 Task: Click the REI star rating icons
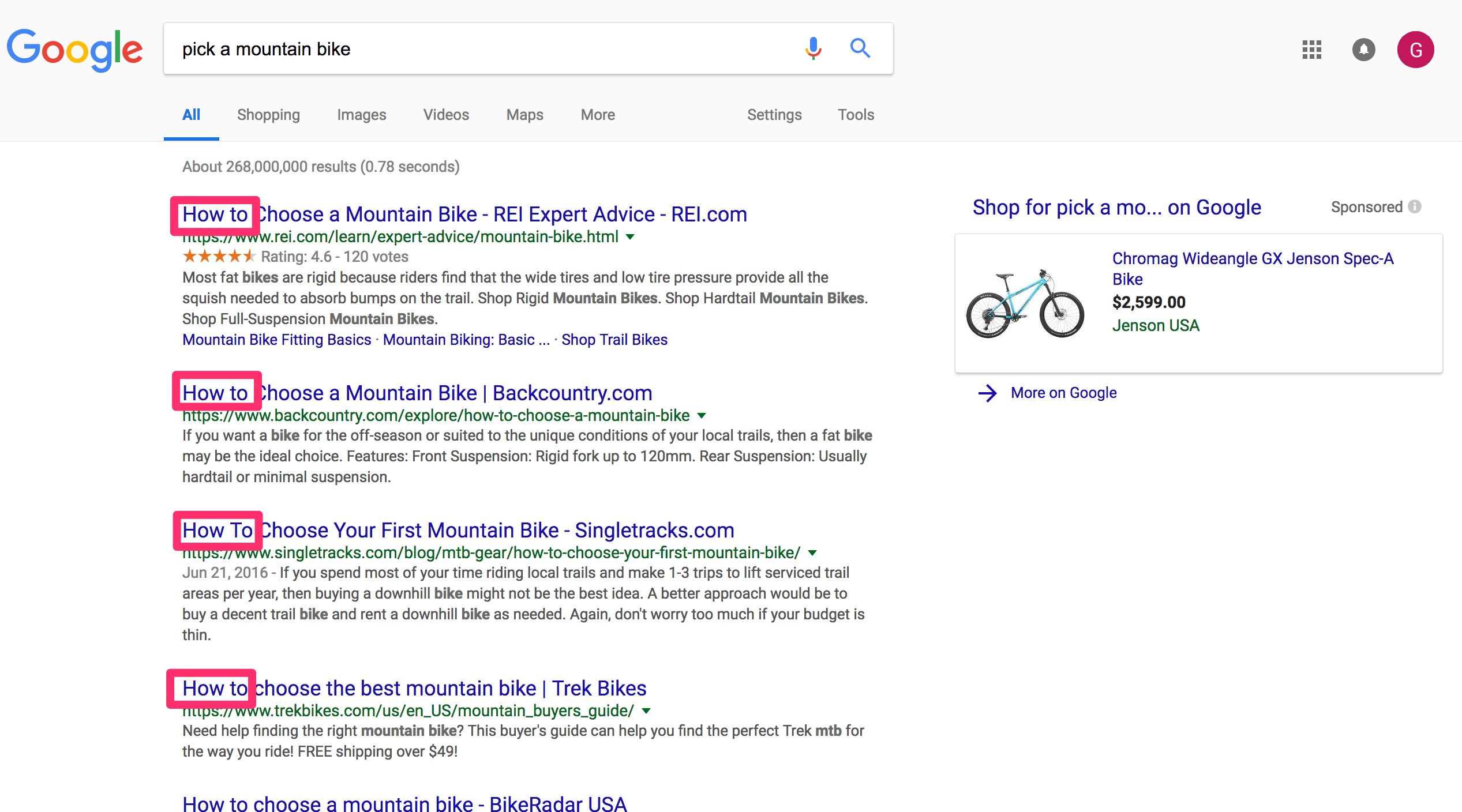tap(218, 256)
